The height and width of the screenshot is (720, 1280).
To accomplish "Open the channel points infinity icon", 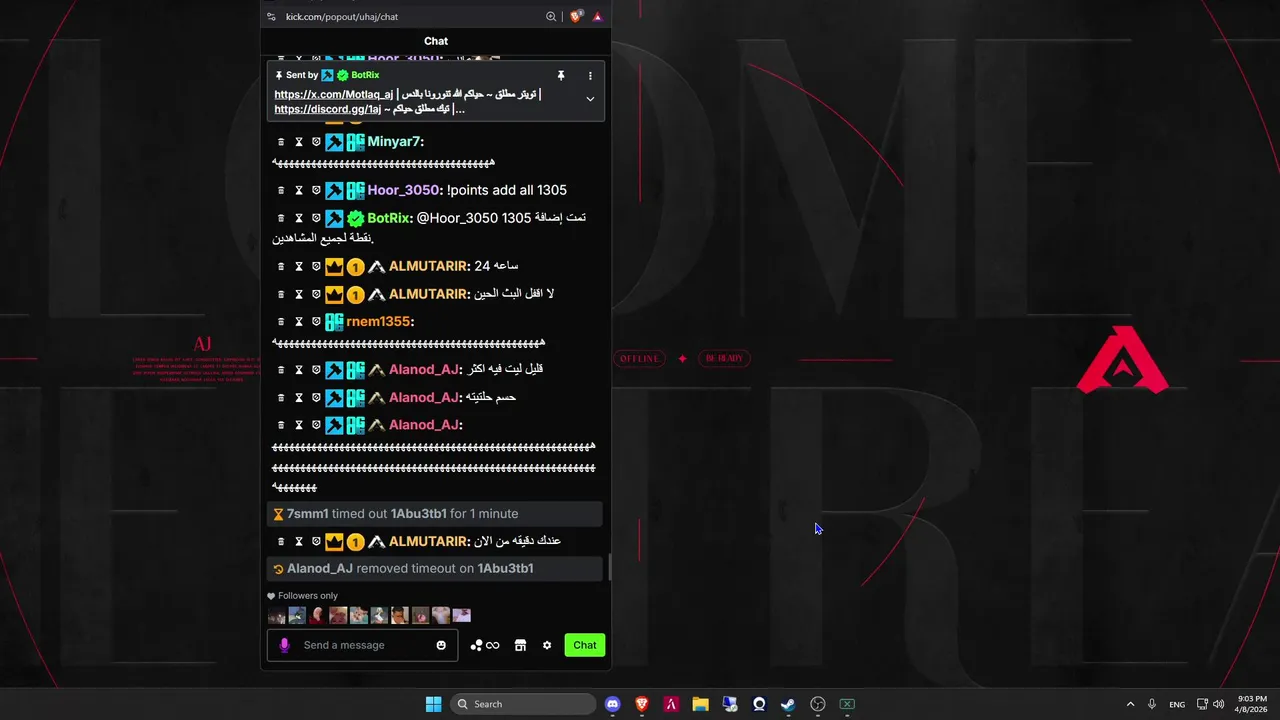I will click(x=485, y=645).
